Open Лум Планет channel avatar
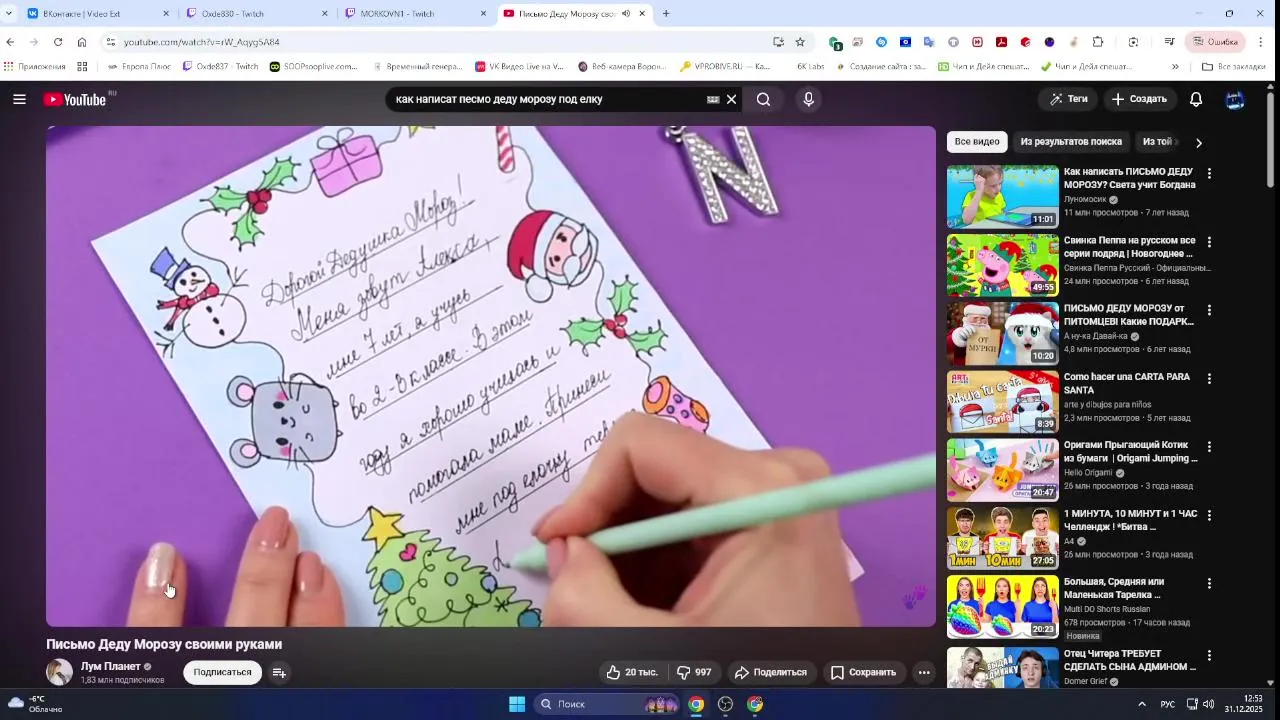Viewport: 1280px width, 720px height. (x=59, y=672)
